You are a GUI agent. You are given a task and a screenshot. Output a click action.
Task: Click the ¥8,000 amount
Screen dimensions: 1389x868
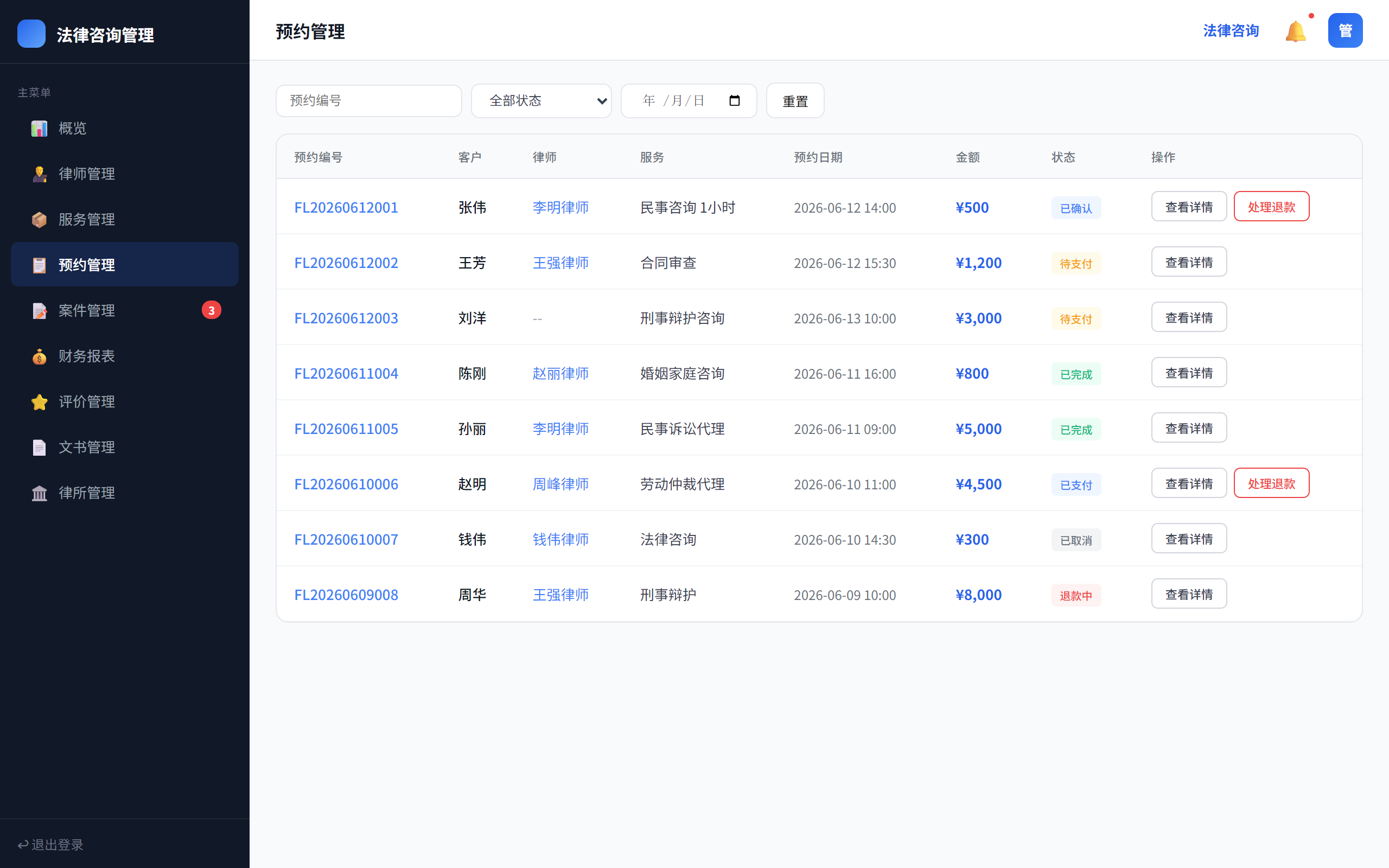click(978, 595)
